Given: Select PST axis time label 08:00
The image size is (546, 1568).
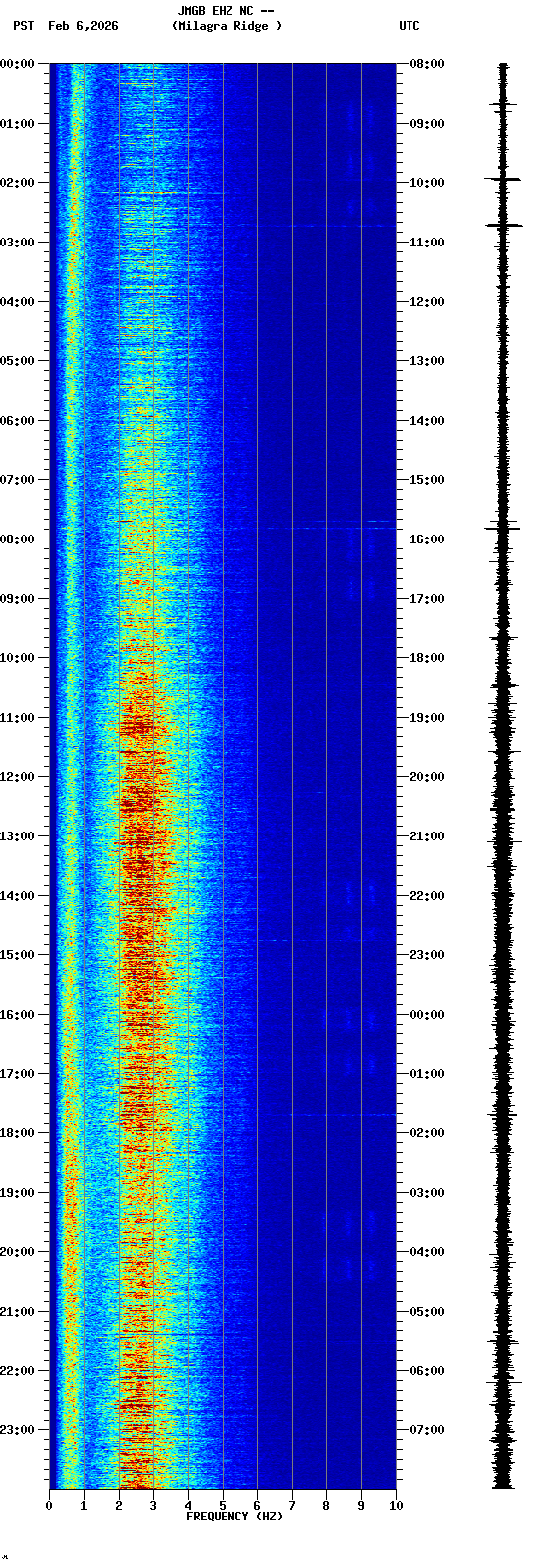Looking at the screenshot, I should tap(17, 539).
